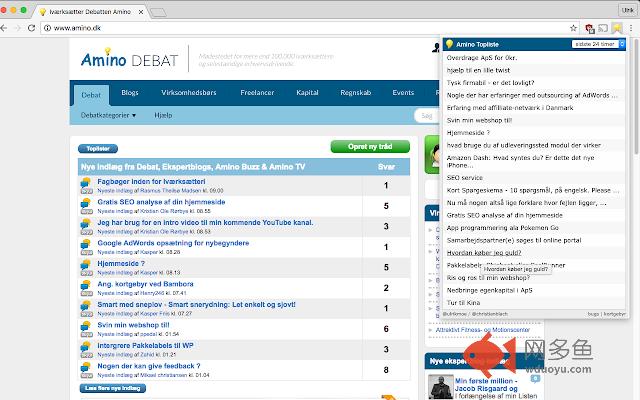
Task: Close the Iværksætter Debatten Amino tab
Action: pyautogui.click(x=141, y=12)
